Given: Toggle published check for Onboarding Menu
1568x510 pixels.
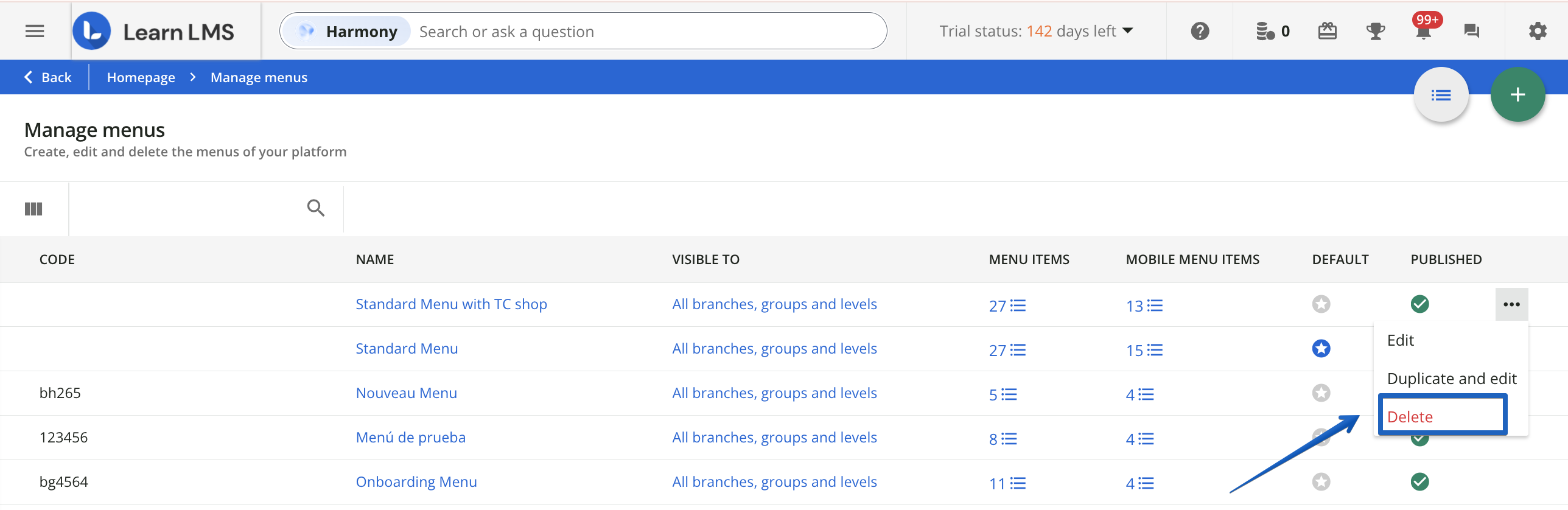Looking at the screenshot, I should [1419, 482].
